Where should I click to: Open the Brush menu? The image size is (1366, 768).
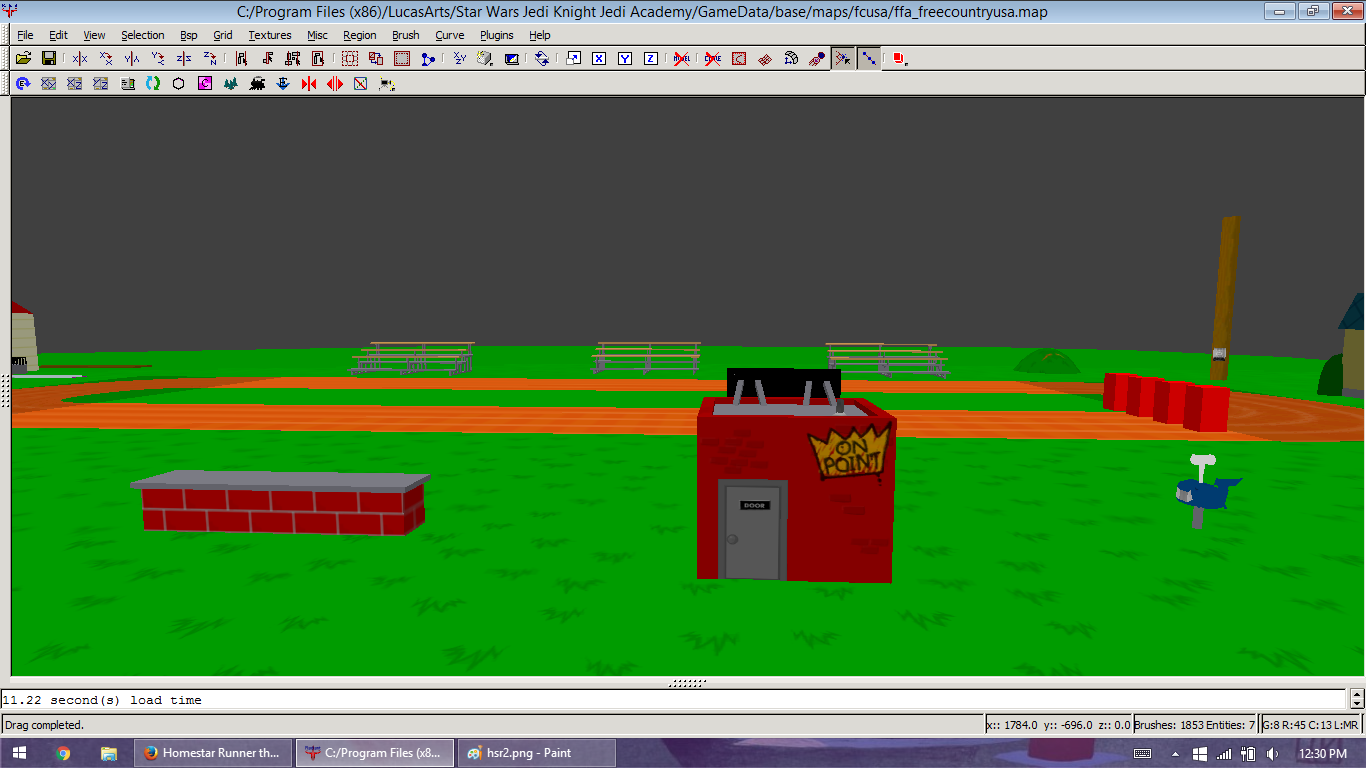pyautogui.click(x=406, y=35)
